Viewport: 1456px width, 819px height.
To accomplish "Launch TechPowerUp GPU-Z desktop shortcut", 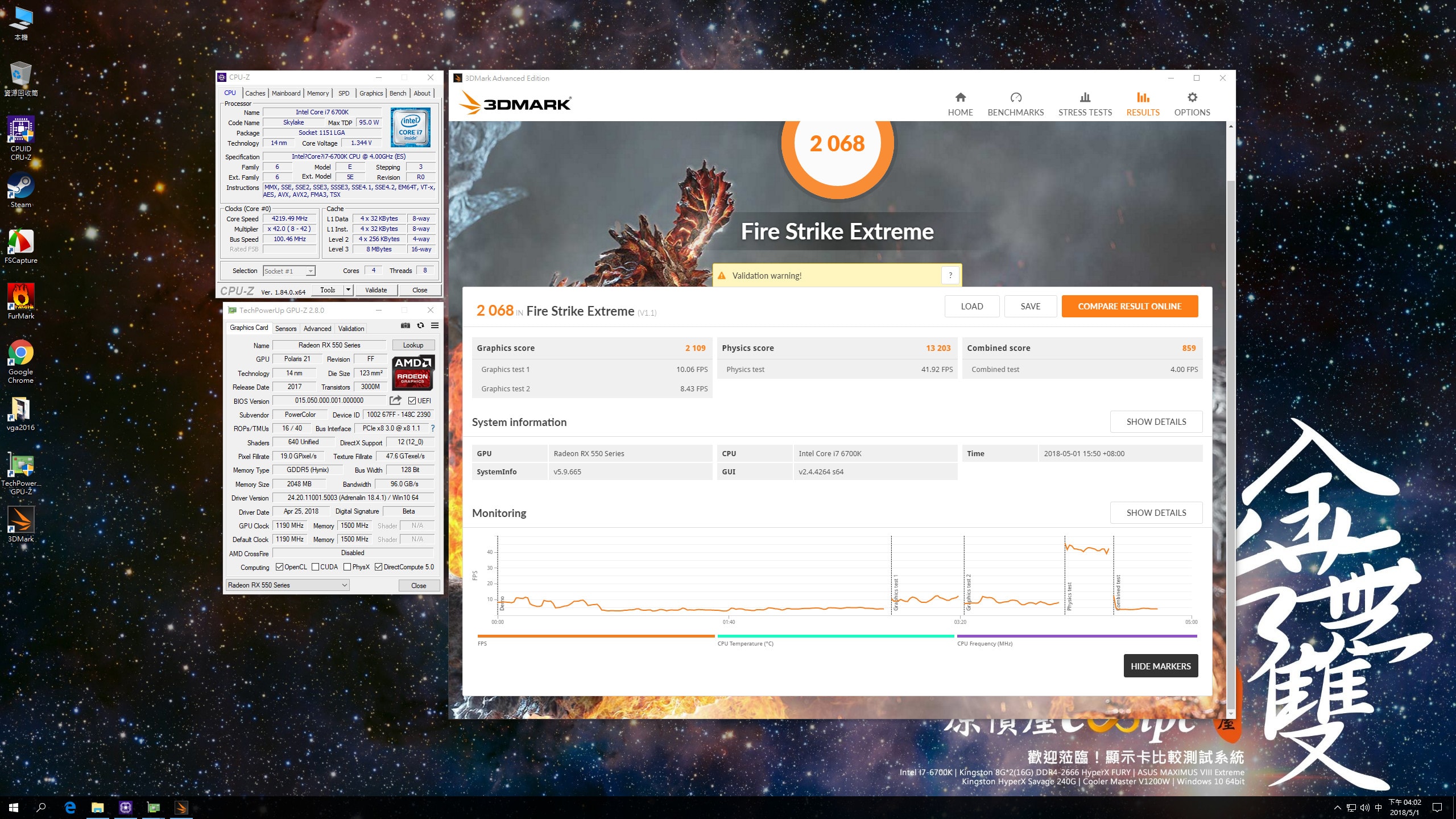I will [x=21, y=473].
